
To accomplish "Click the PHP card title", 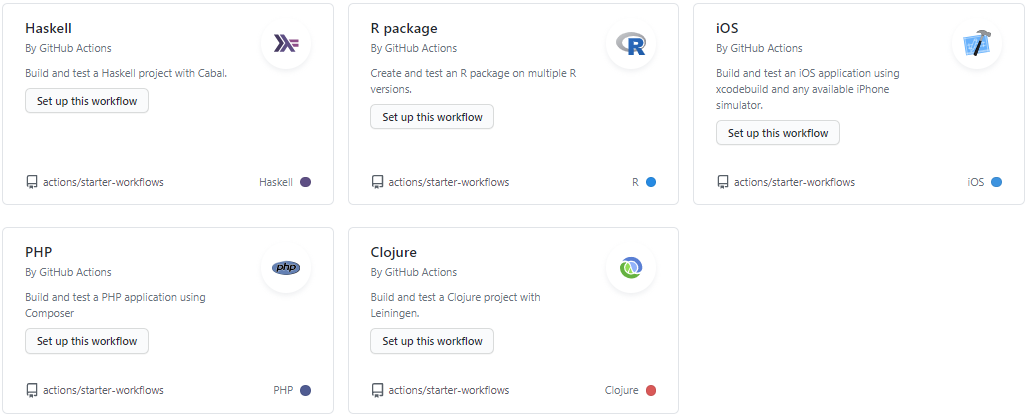I will pos(38,252).
